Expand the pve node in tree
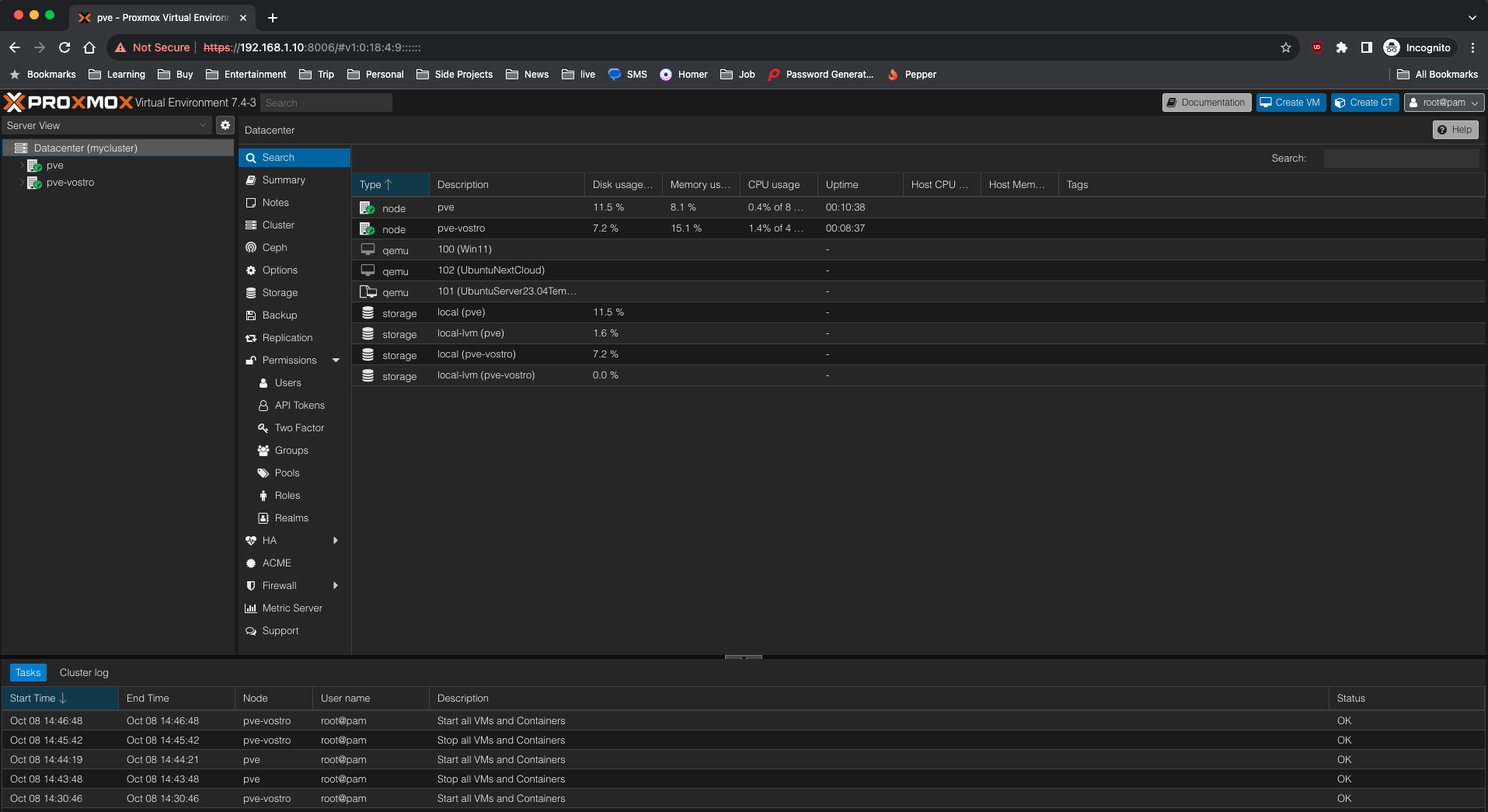 [x=22, y=166]
